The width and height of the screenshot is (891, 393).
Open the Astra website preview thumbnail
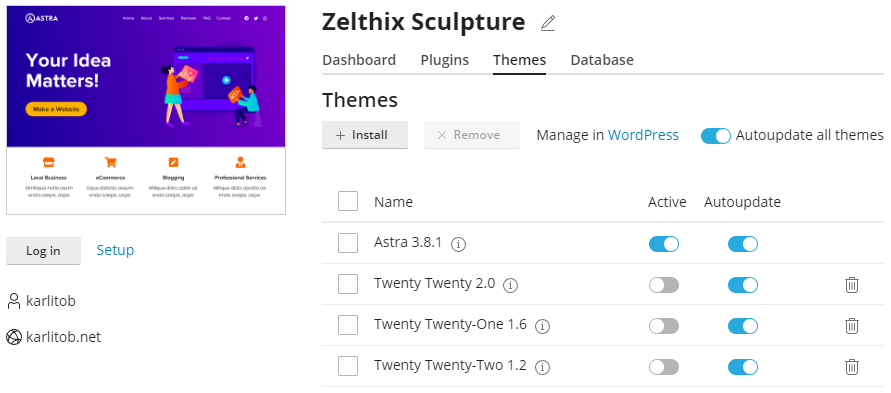coord(146,110)
